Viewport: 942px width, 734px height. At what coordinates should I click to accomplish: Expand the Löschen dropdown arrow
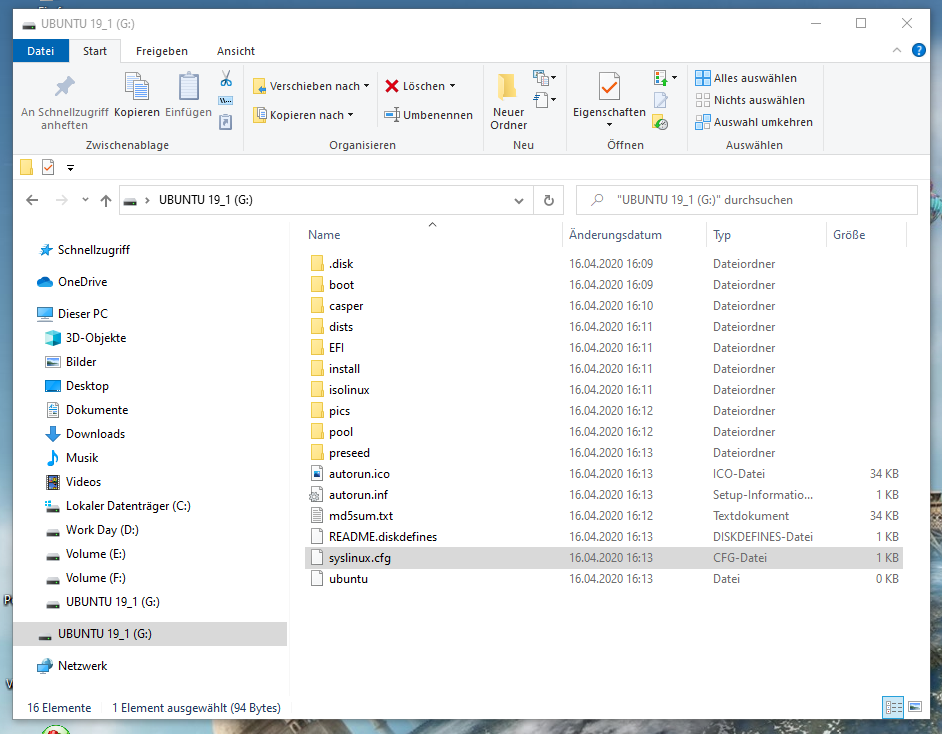(x=452, y=86)
